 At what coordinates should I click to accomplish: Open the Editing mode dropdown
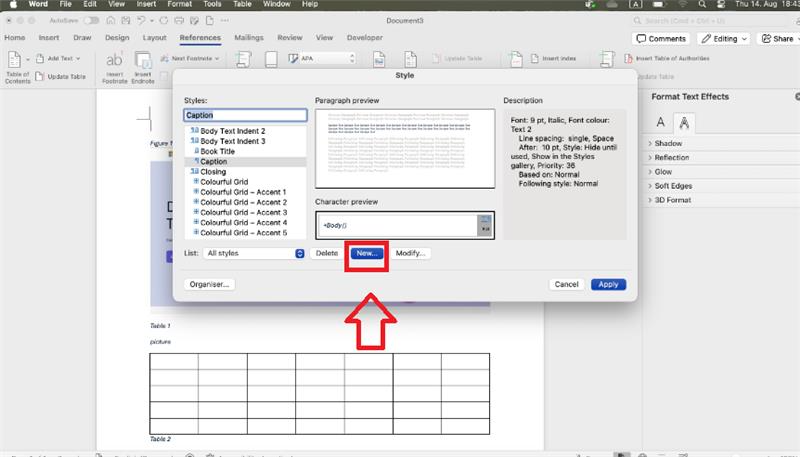pos(724,39)
